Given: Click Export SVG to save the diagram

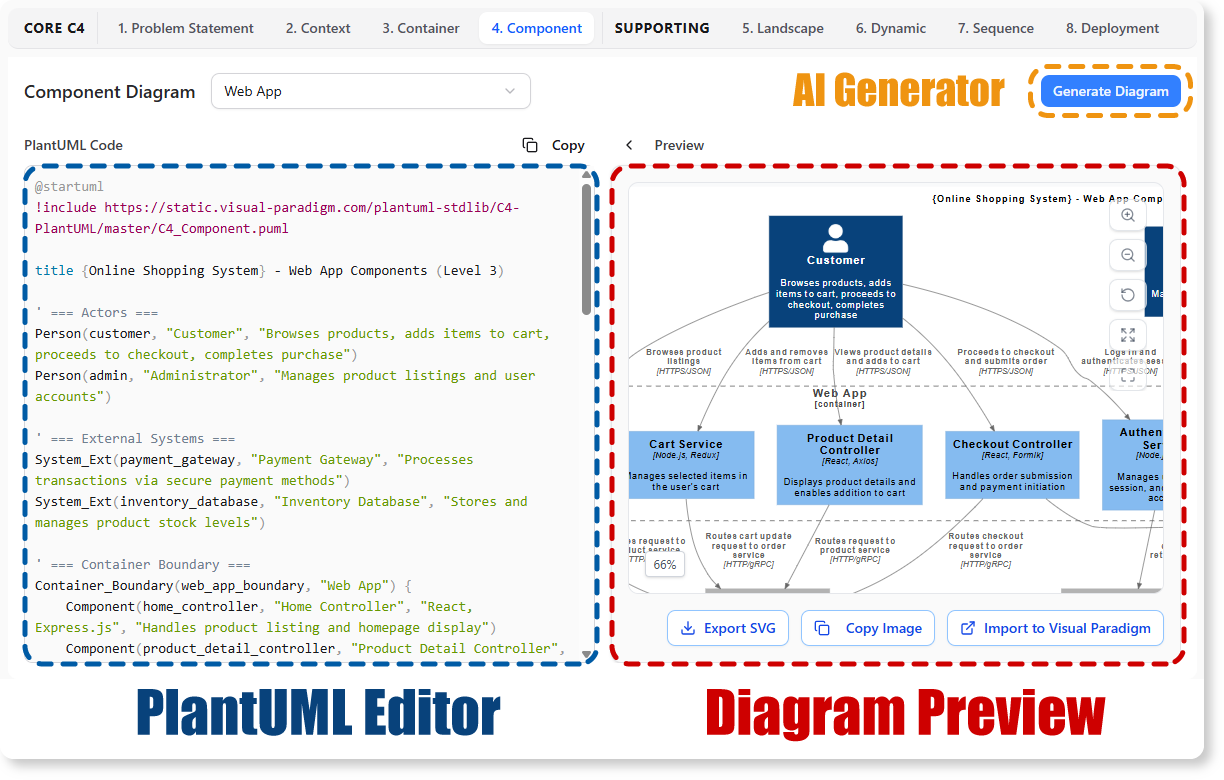Looking at the screenshot, I should coord(728,628).
